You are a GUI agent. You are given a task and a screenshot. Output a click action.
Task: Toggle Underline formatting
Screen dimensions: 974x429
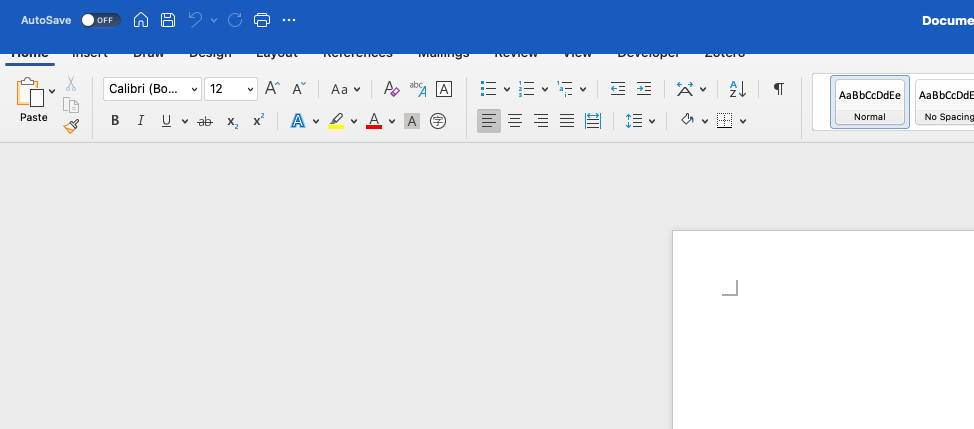166,120
